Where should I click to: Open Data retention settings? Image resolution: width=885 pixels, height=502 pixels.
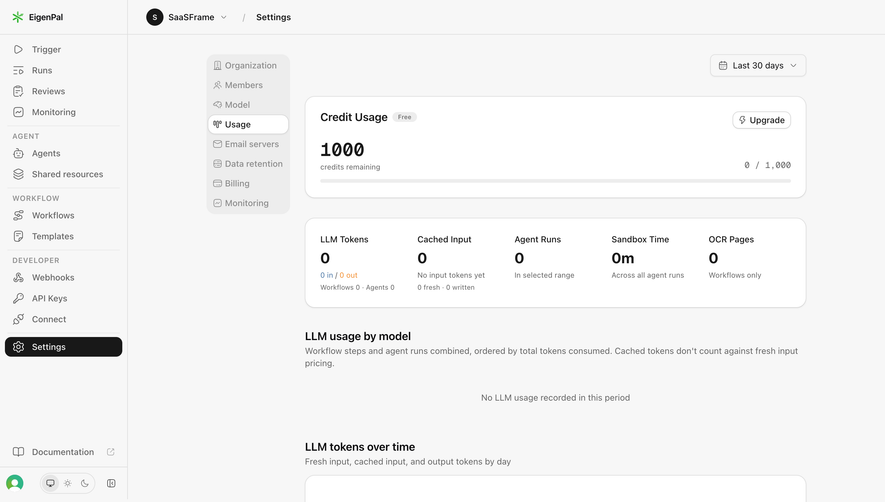coord(248,164)
